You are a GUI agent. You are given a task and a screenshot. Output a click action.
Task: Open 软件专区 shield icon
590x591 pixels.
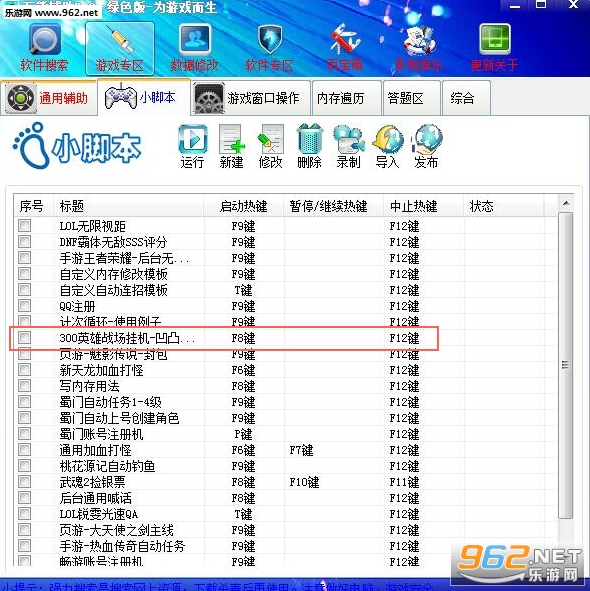tap(270, 39)
